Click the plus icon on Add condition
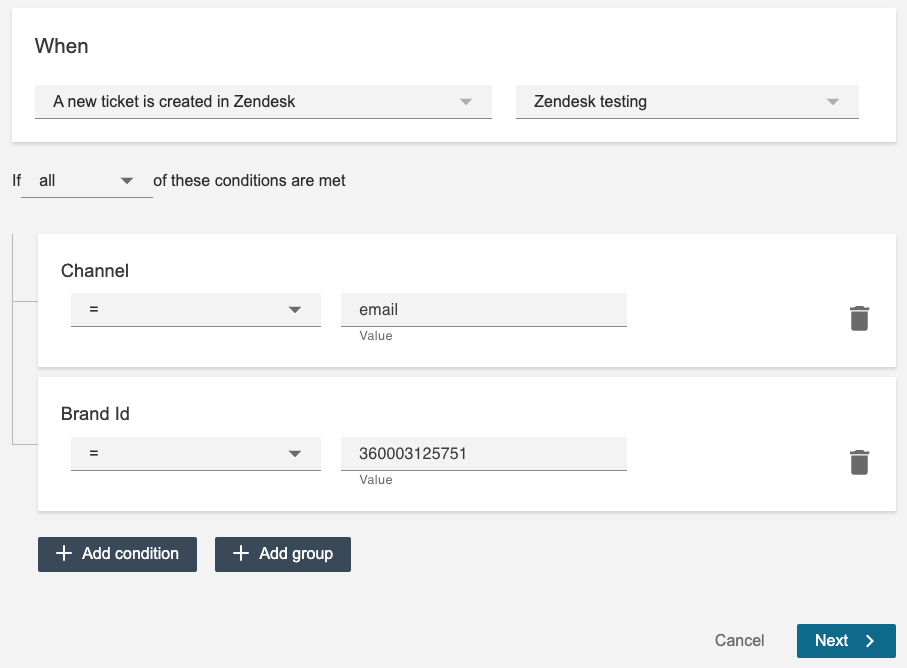This screenshot has width=907, height=668. (64, 554)
